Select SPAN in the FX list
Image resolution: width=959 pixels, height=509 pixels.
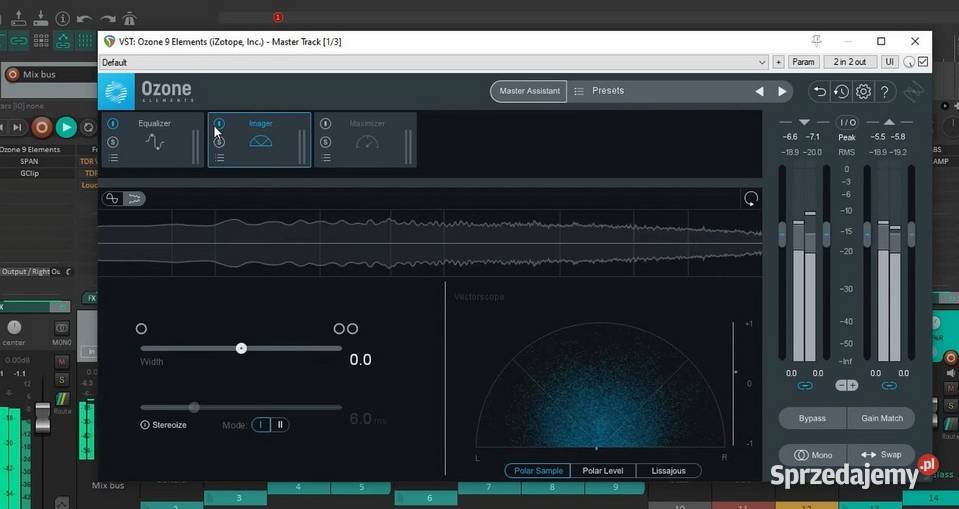tap(29, 162)
